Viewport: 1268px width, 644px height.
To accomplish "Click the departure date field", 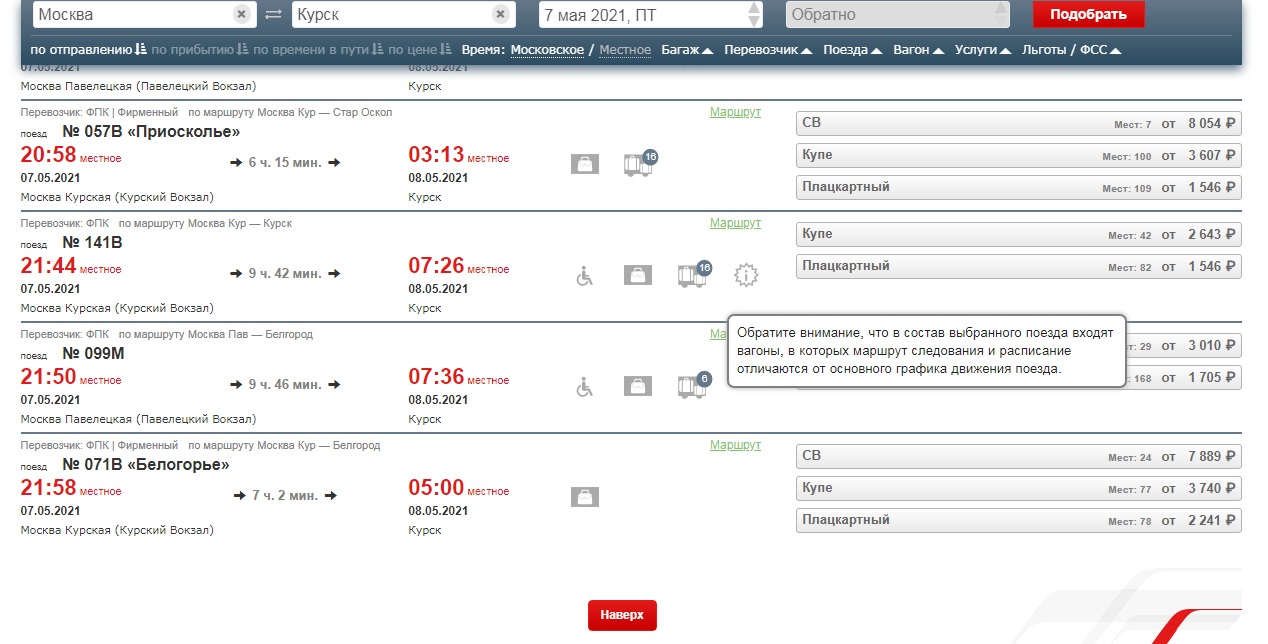I will pos(642,14).
